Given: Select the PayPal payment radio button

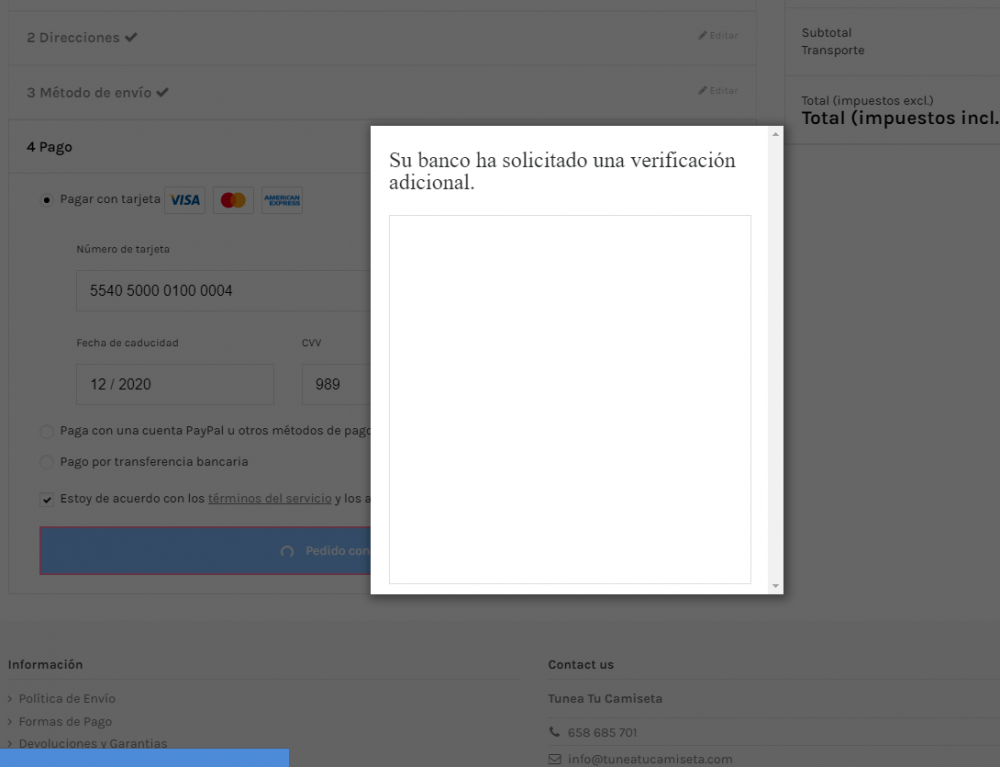Looking at the screenshot, I should (x=47, y=432).
